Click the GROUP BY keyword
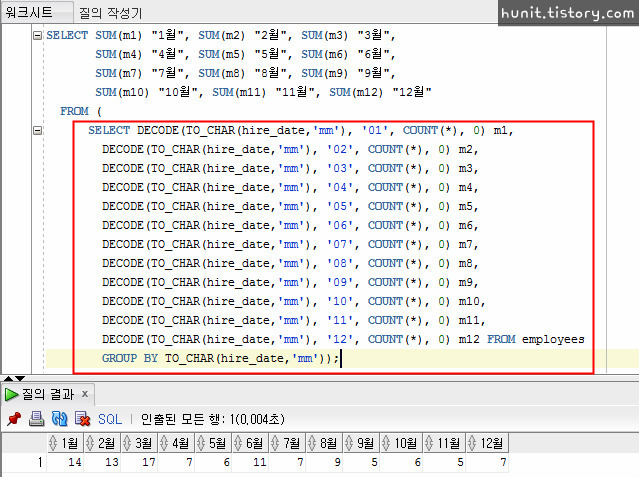 pos(130,358)
